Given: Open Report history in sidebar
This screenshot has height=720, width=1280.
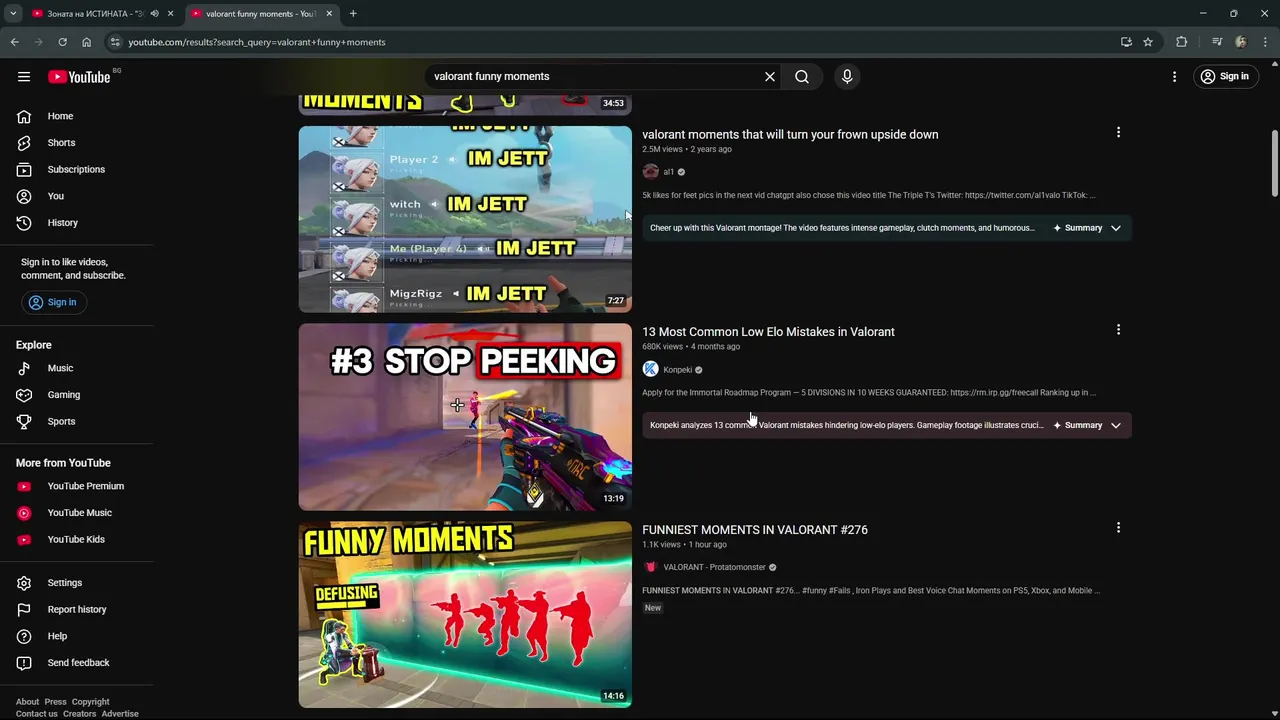Looking at the screenshot, I should 77,609.
